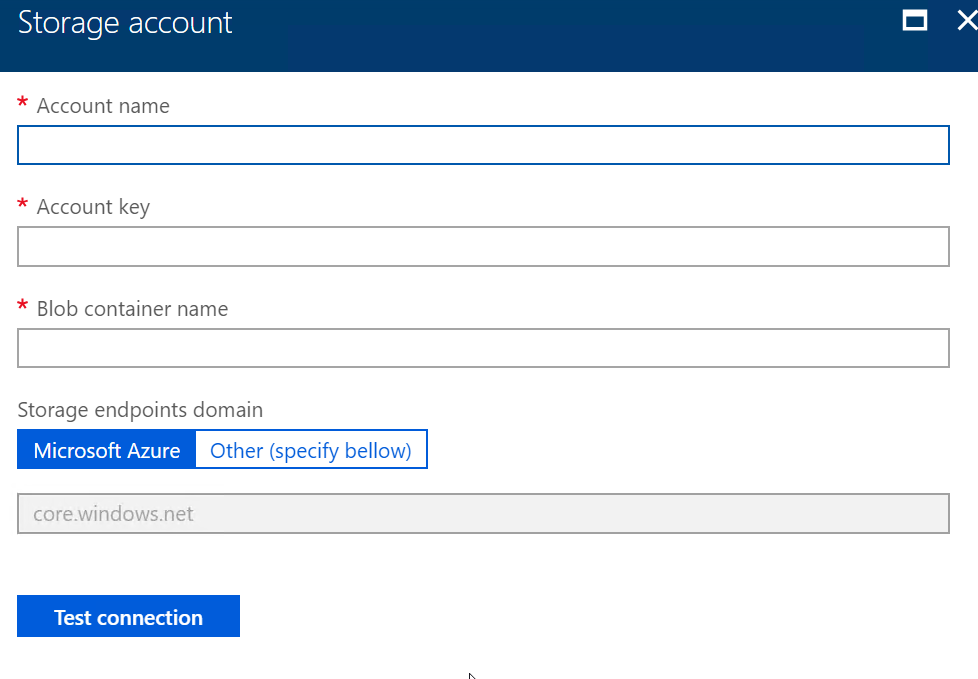This screenshot has height=679, width=978.
Task: Run the Test connection button
Action: [x=128, y=616]
